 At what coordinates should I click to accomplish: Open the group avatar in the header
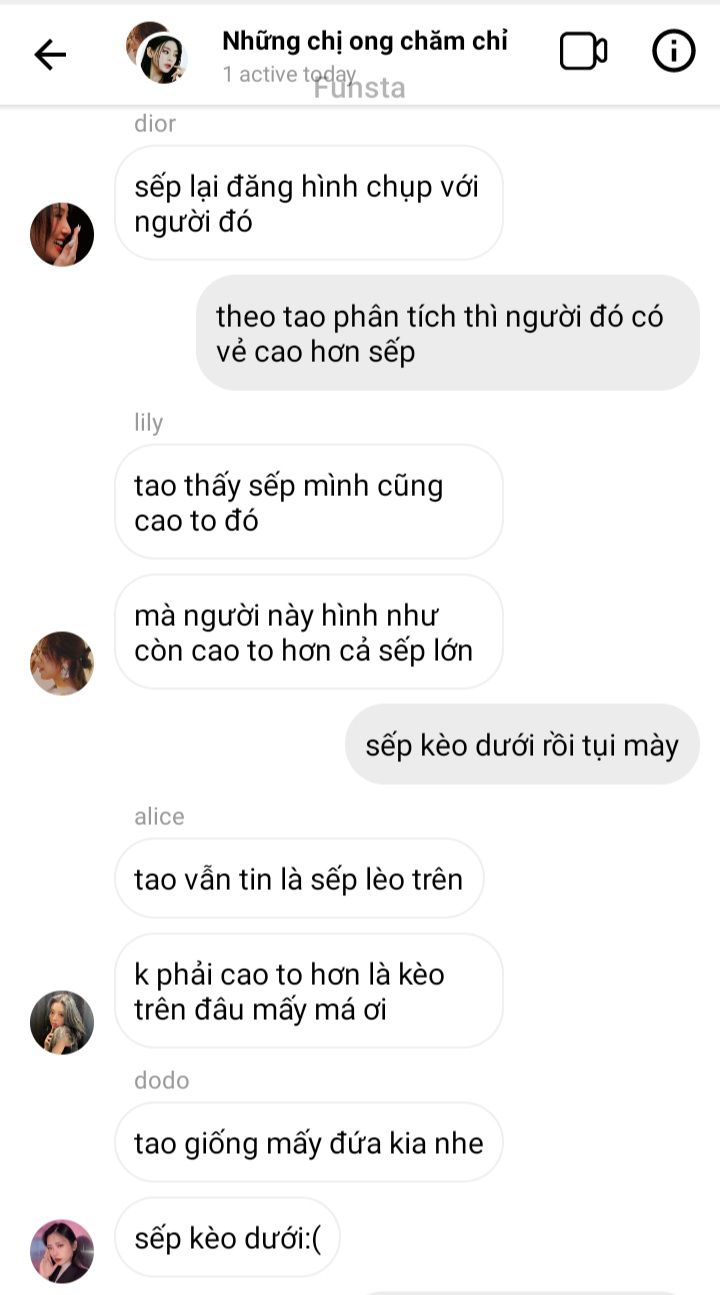tap(157, 52)
